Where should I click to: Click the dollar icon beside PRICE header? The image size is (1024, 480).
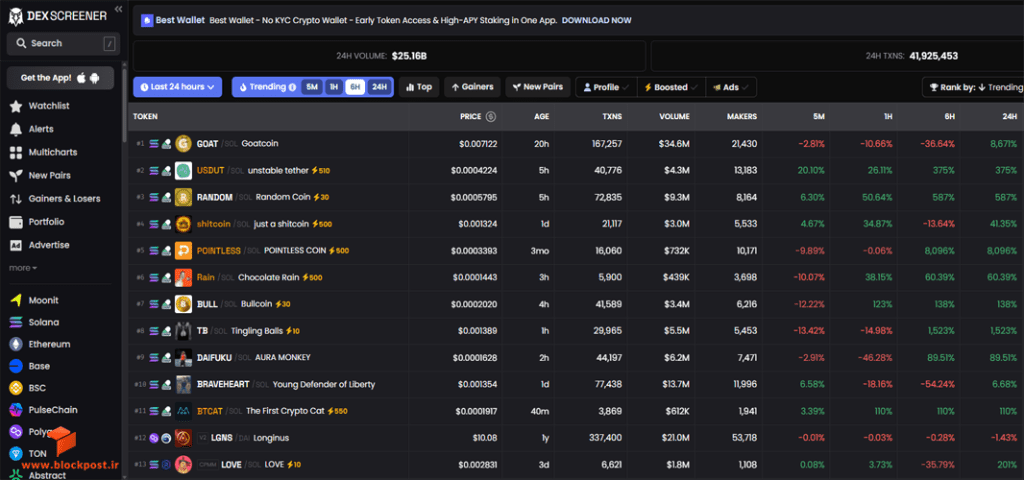pos(491,116)
